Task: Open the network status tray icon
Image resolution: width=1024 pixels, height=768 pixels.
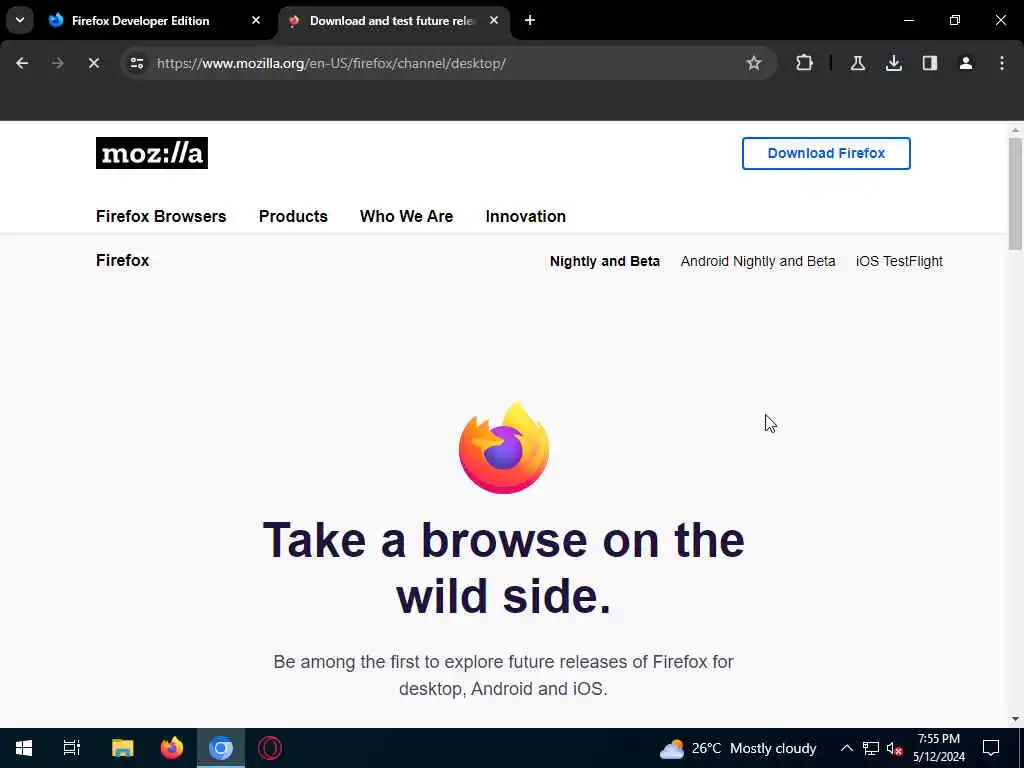Action: [x=871, y=748]
